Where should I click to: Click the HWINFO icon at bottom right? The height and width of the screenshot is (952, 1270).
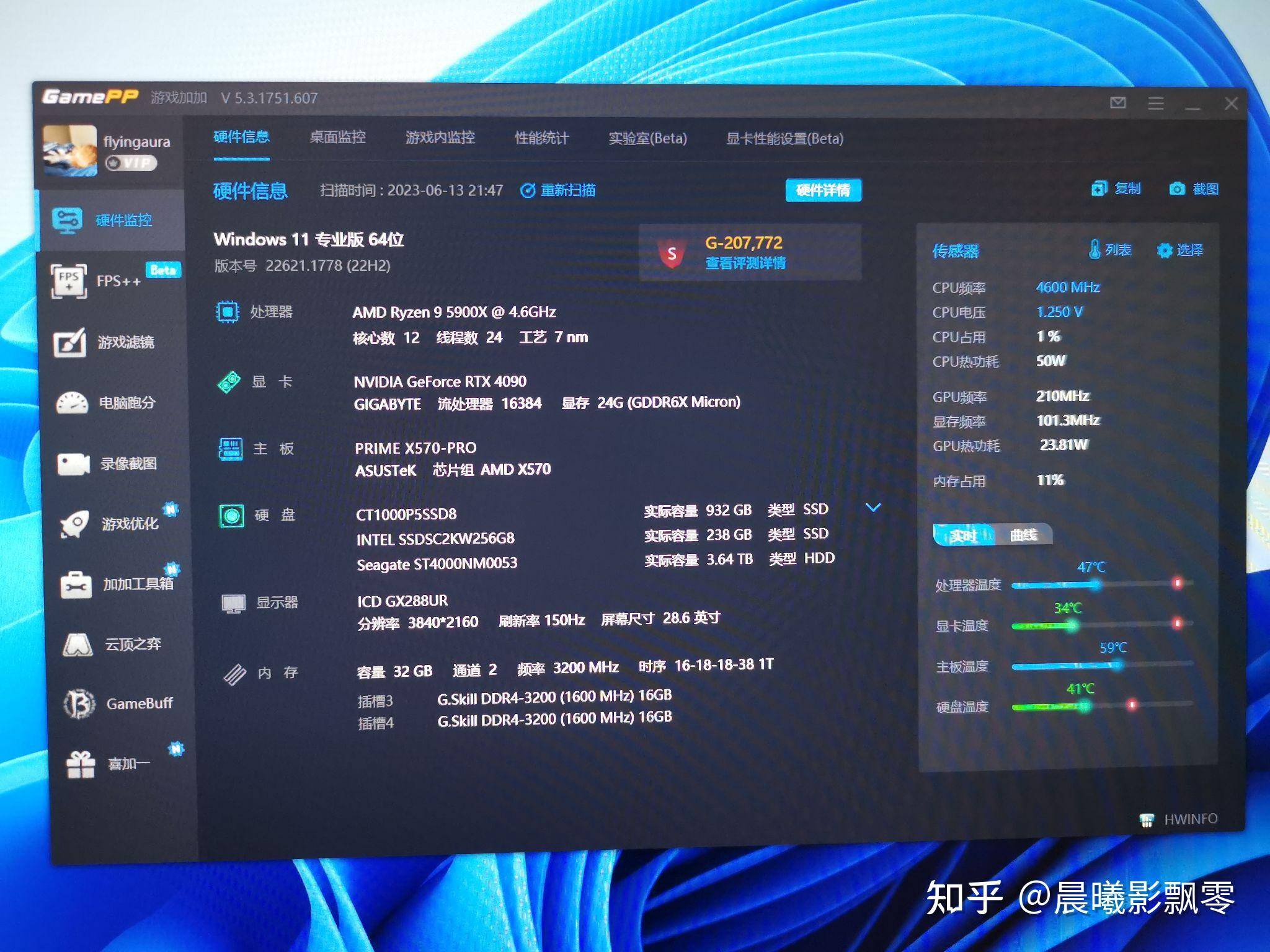coord(1147,820)
